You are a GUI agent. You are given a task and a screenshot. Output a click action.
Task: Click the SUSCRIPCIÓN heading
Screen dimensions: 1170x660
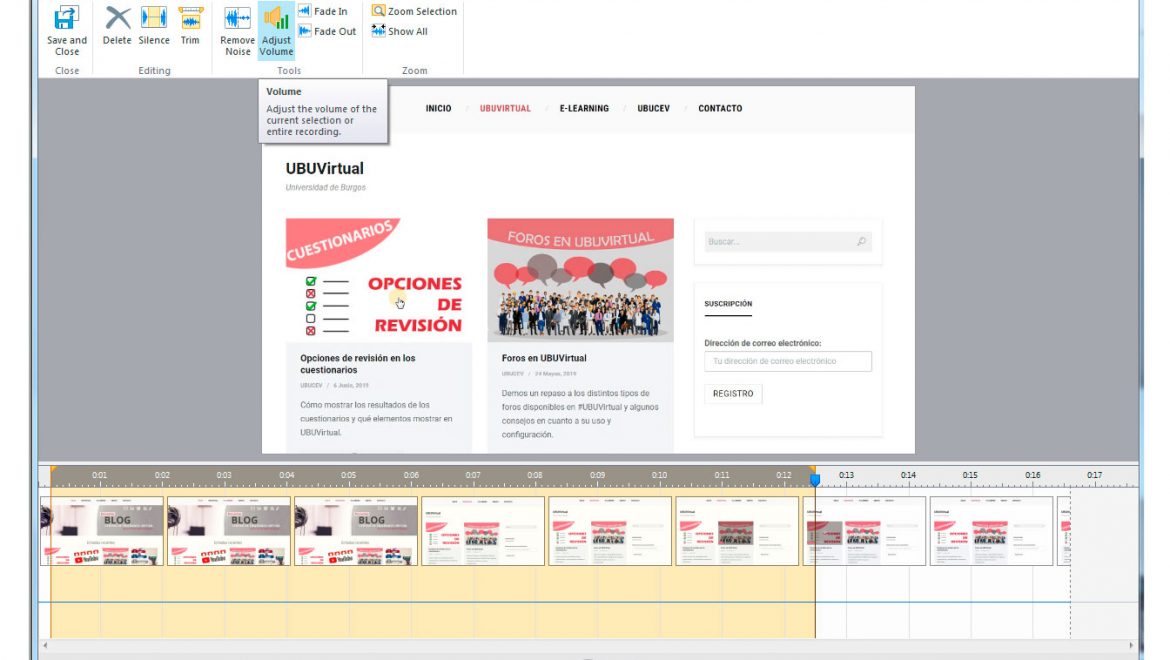click(x=728, y=304)
